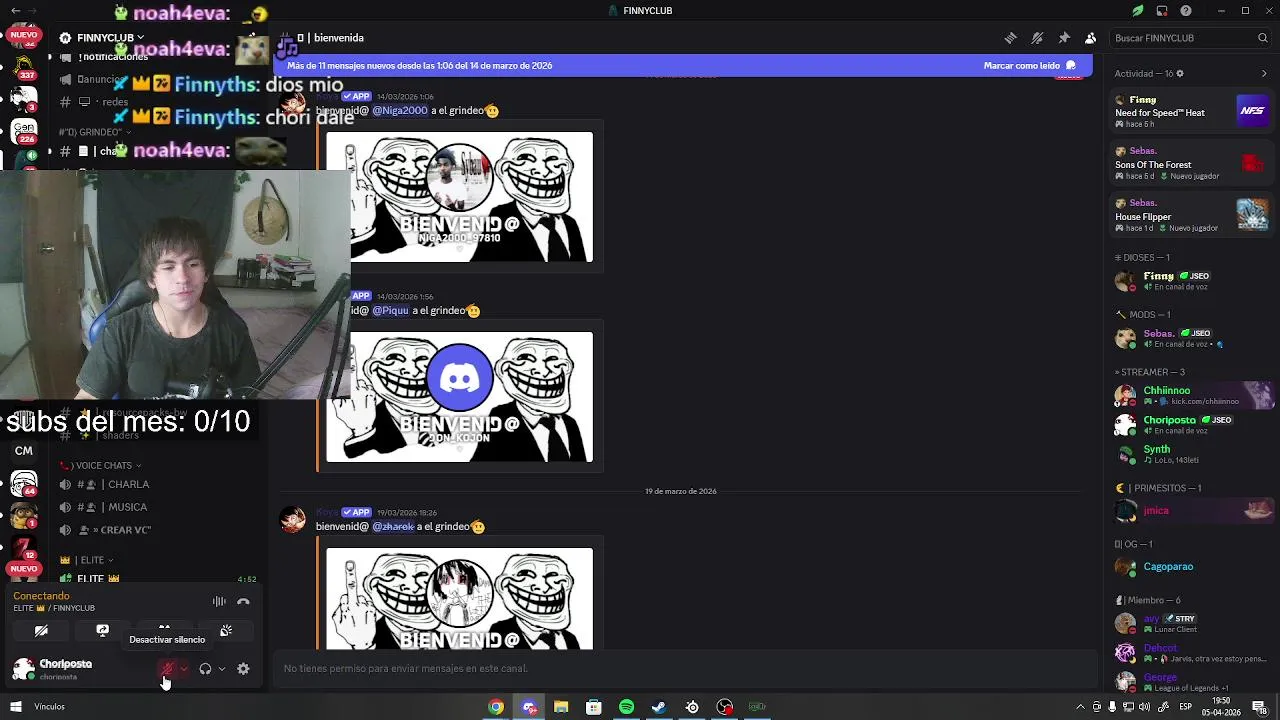Open Sebas Sons Of The Forest activity card
Viewport: 1280px width, 720px height.
point(1192,164)
